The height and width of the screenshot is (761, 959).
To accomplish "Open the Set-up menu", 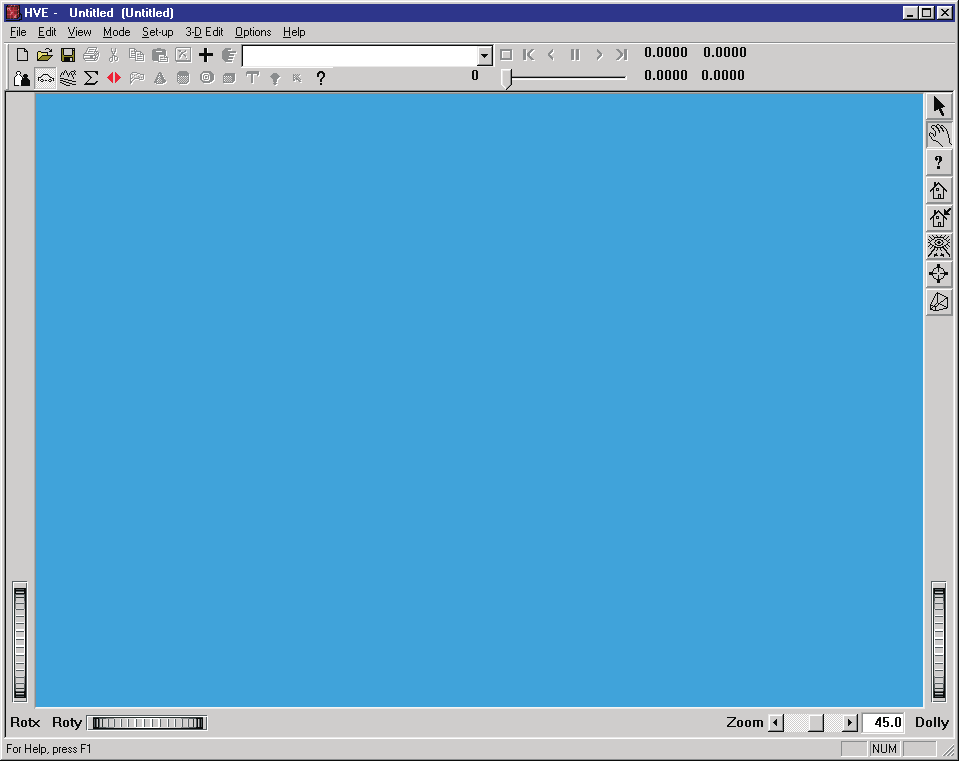I will click(x=158, y=32).
